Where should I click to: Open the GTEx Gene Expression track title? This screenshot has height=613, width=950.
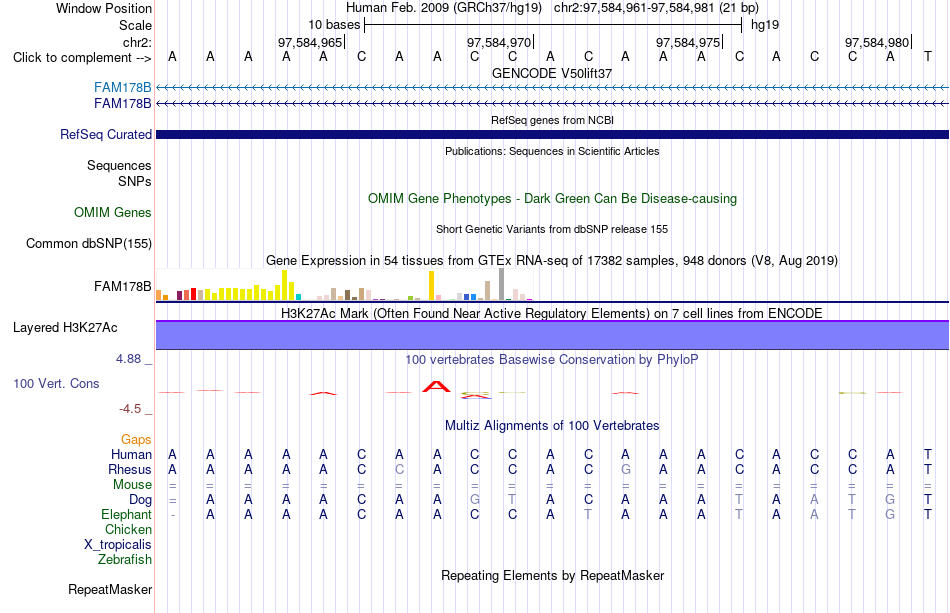coord(552,260)
